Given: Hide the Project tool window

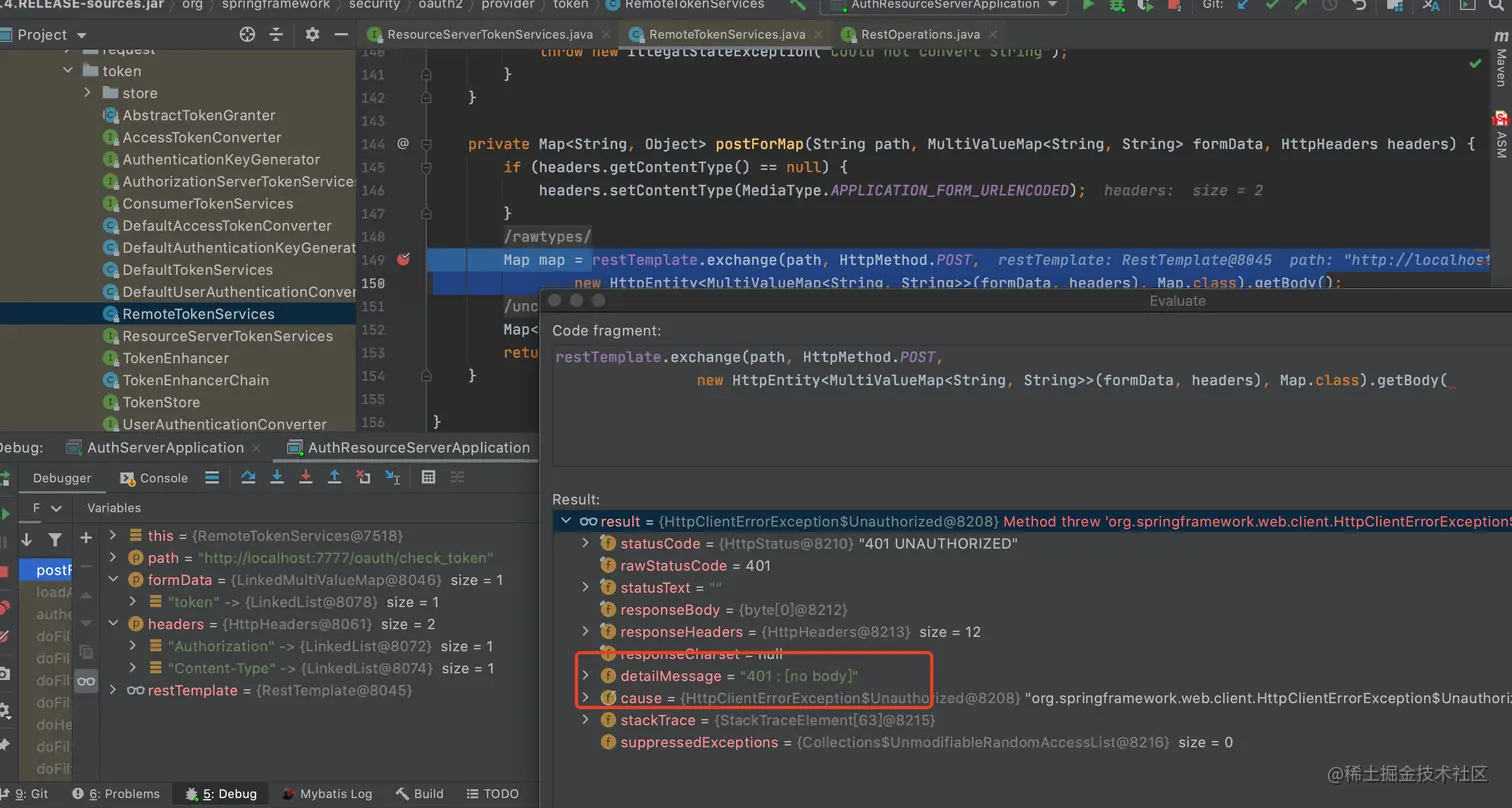Looking at the screenshot, I should [x=342, y=34].
